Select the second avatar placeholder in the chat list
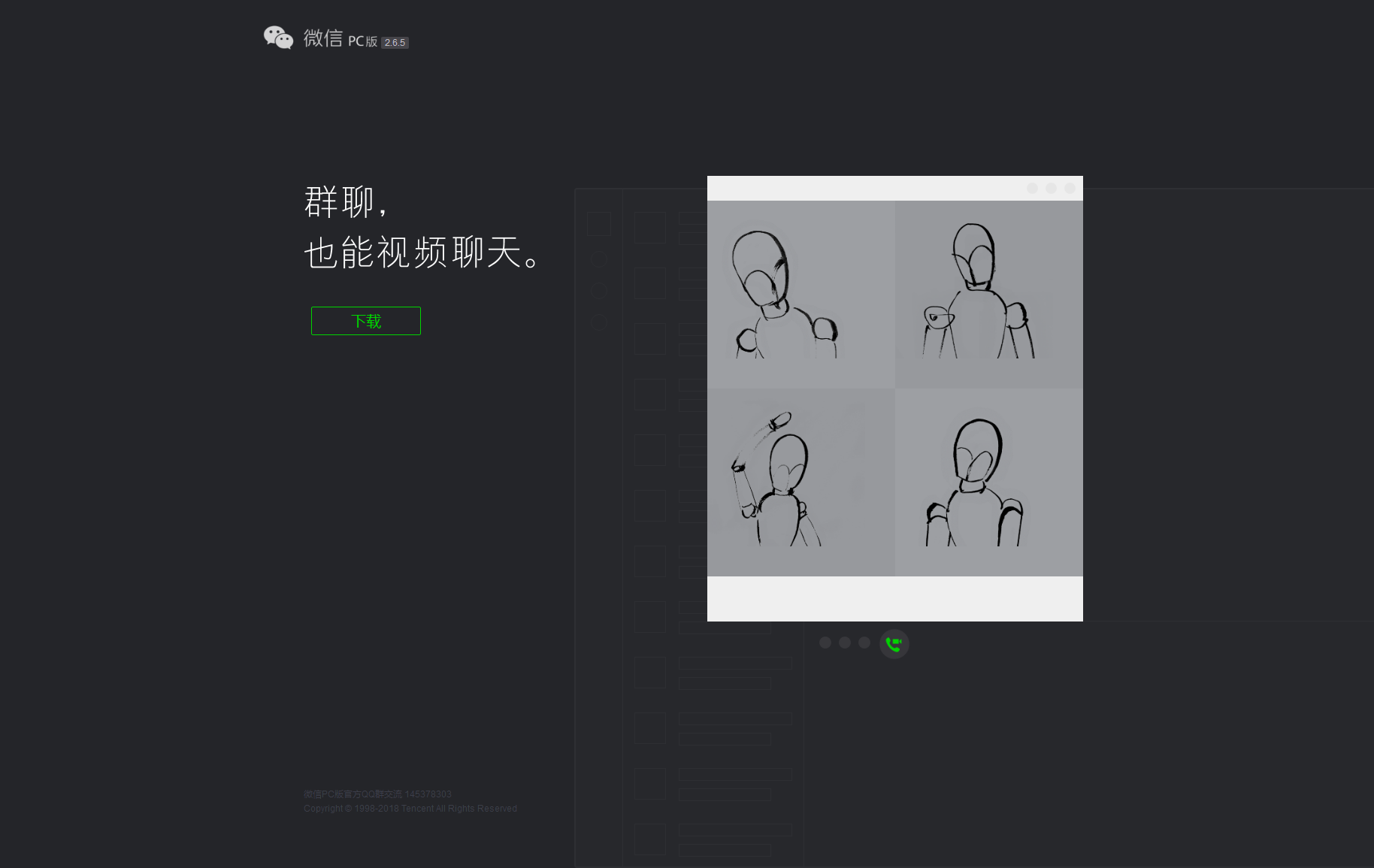This screenshot has height=868, width=1374. point(649,284)
